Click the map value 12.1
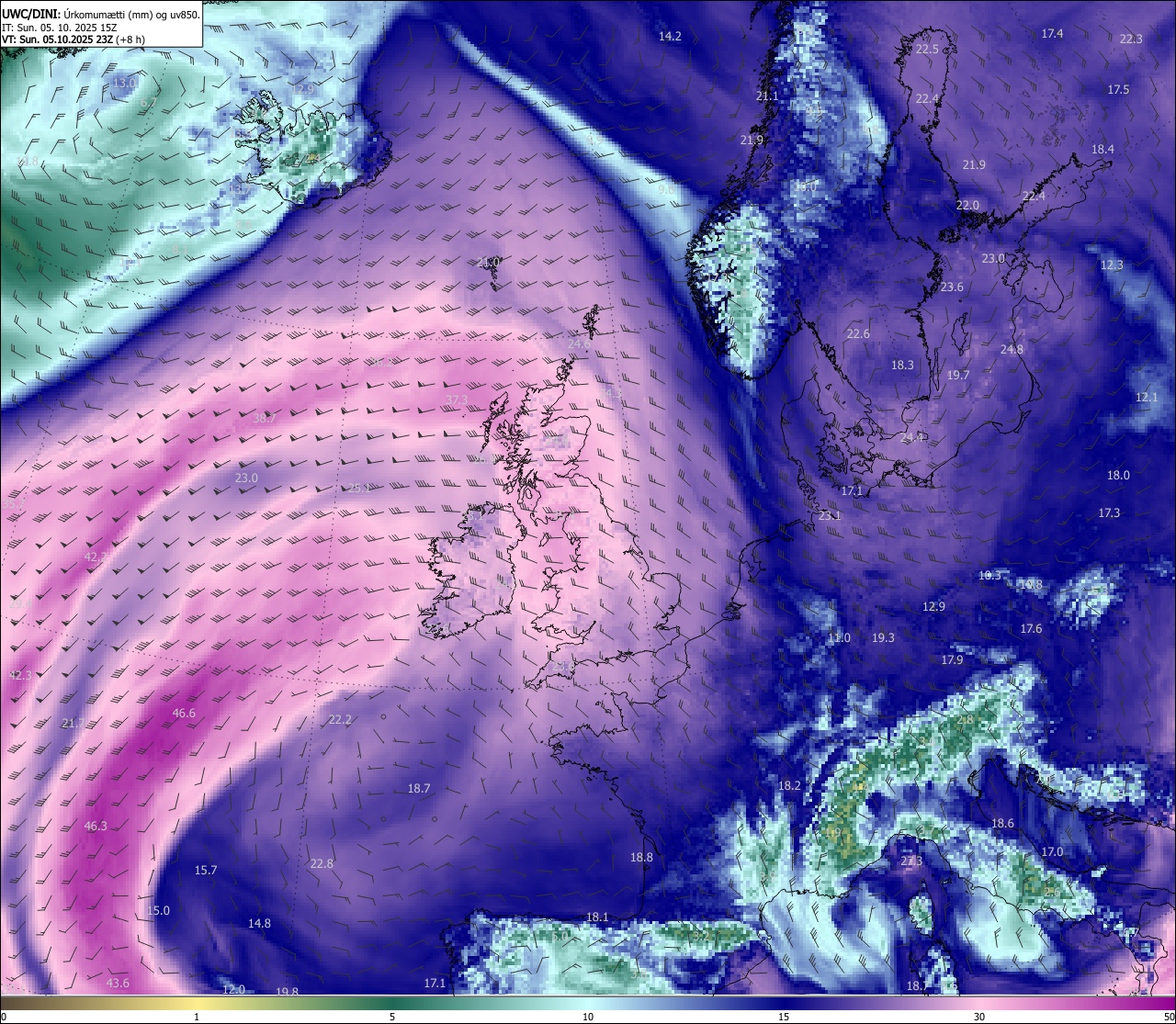The image size is (1176, 1024). pyautogui.click(x=1147, y=398)
